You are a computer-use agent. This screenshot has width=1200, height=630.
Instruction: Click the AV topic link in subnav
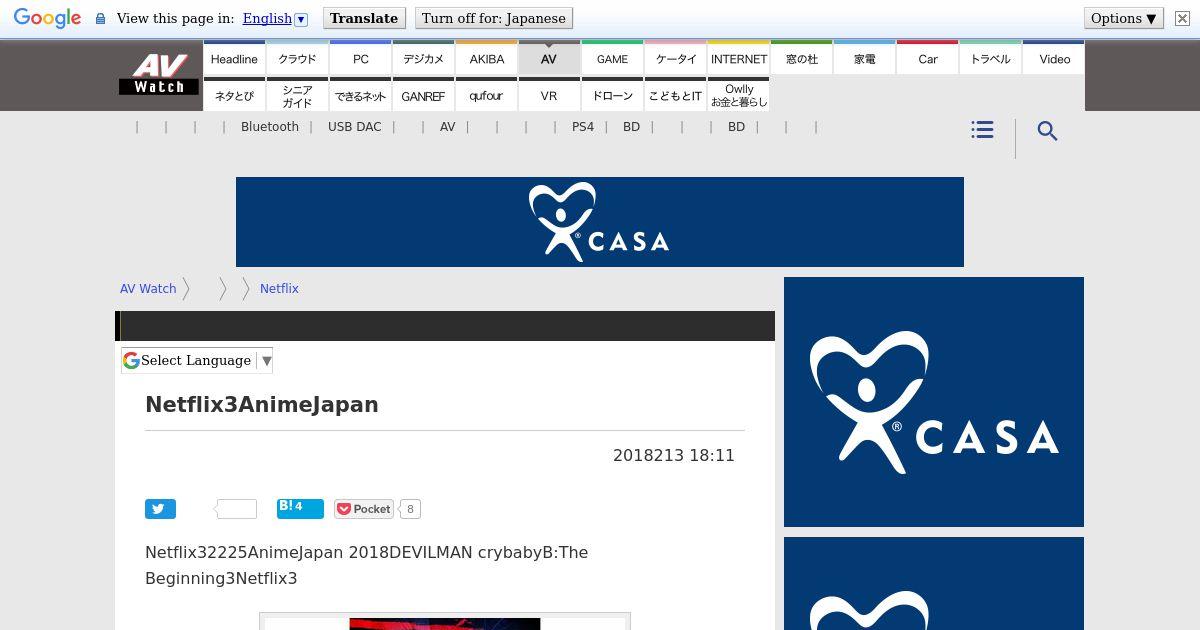click(447, 127)
